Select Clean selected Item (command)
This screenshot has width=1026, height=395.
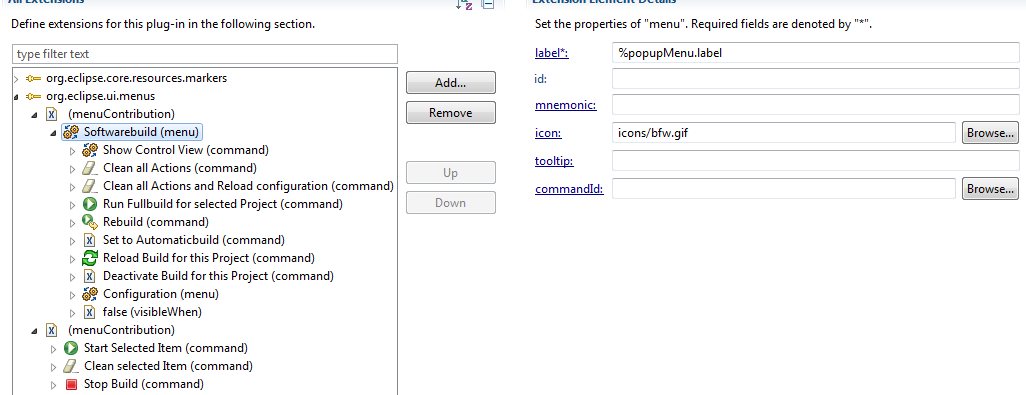[168, 366]
